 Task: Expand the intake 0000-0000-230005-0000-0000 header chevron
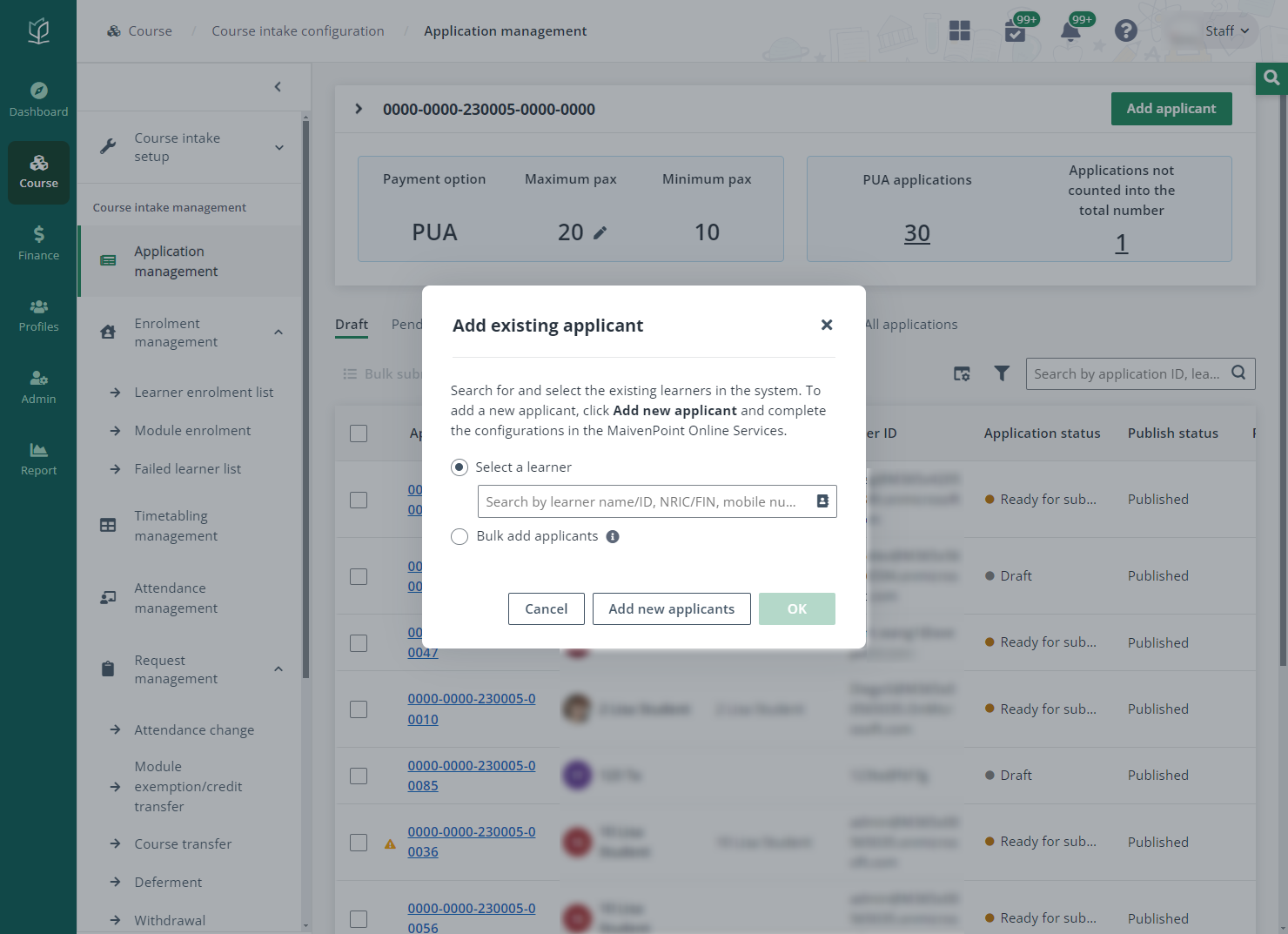coord(359,109)
